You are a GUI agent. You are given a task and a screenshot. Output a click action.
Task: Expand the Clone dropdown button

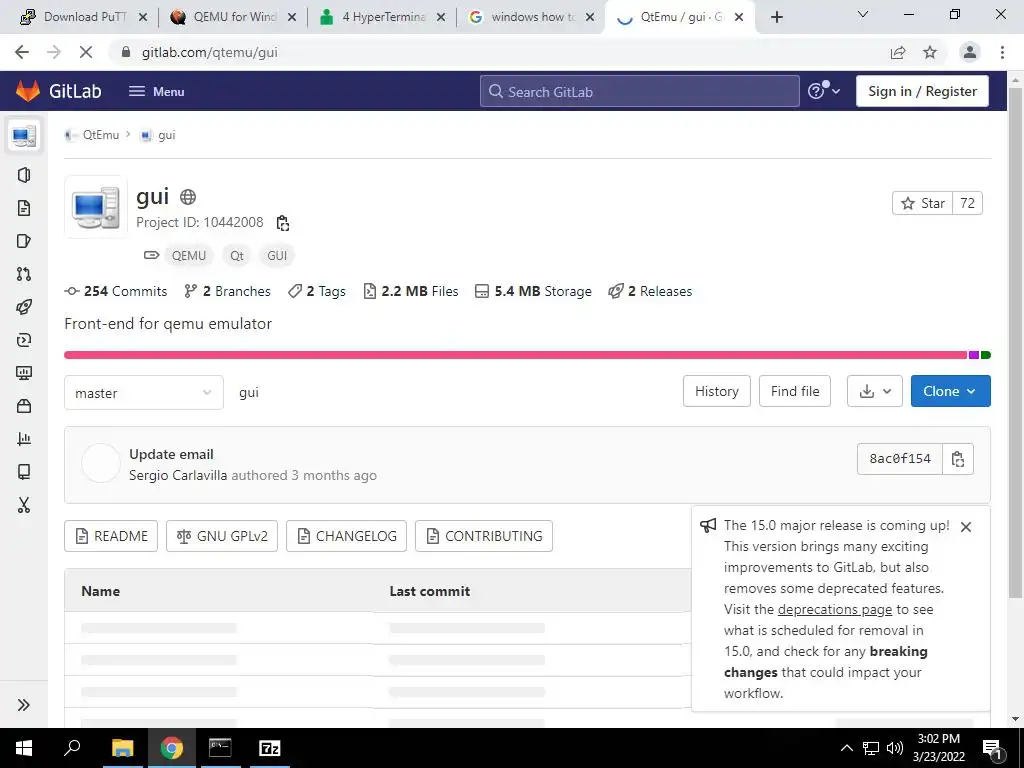(951, 391)
